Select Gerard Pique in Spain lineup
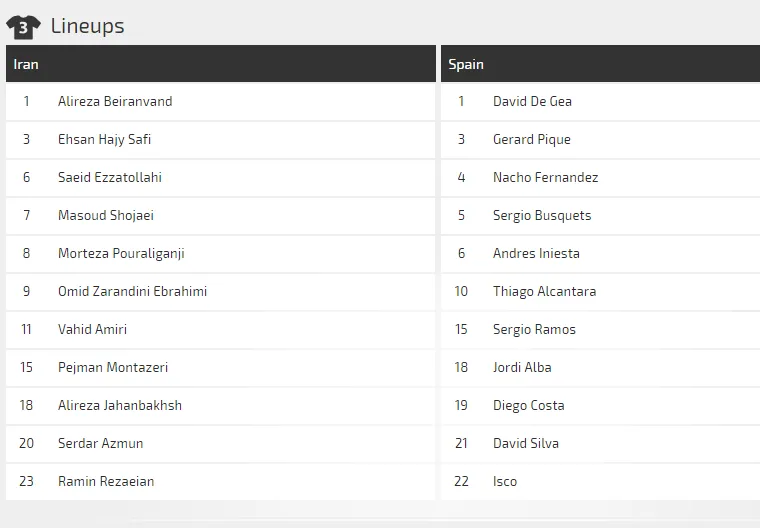Viewport: 760px width, 528px height. point(532,139)
